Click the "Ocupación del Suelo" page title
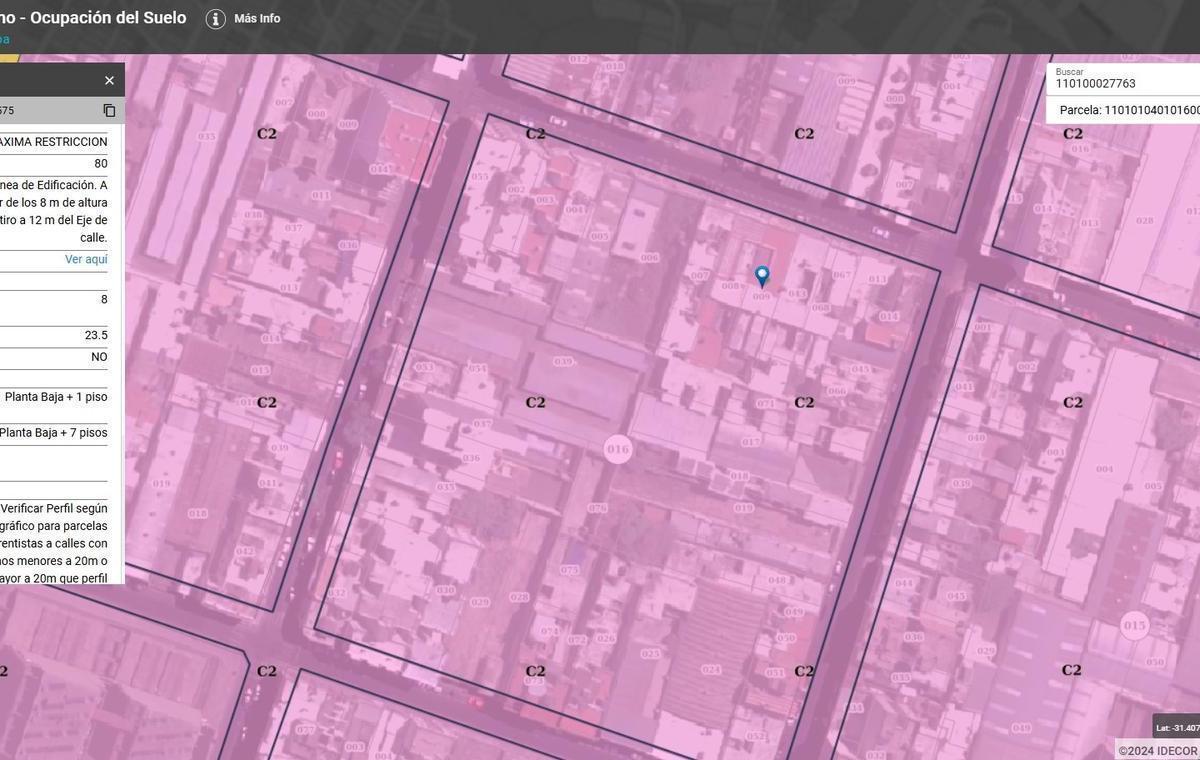This screenshot has width=1200, height=760. tap(108, 17)
